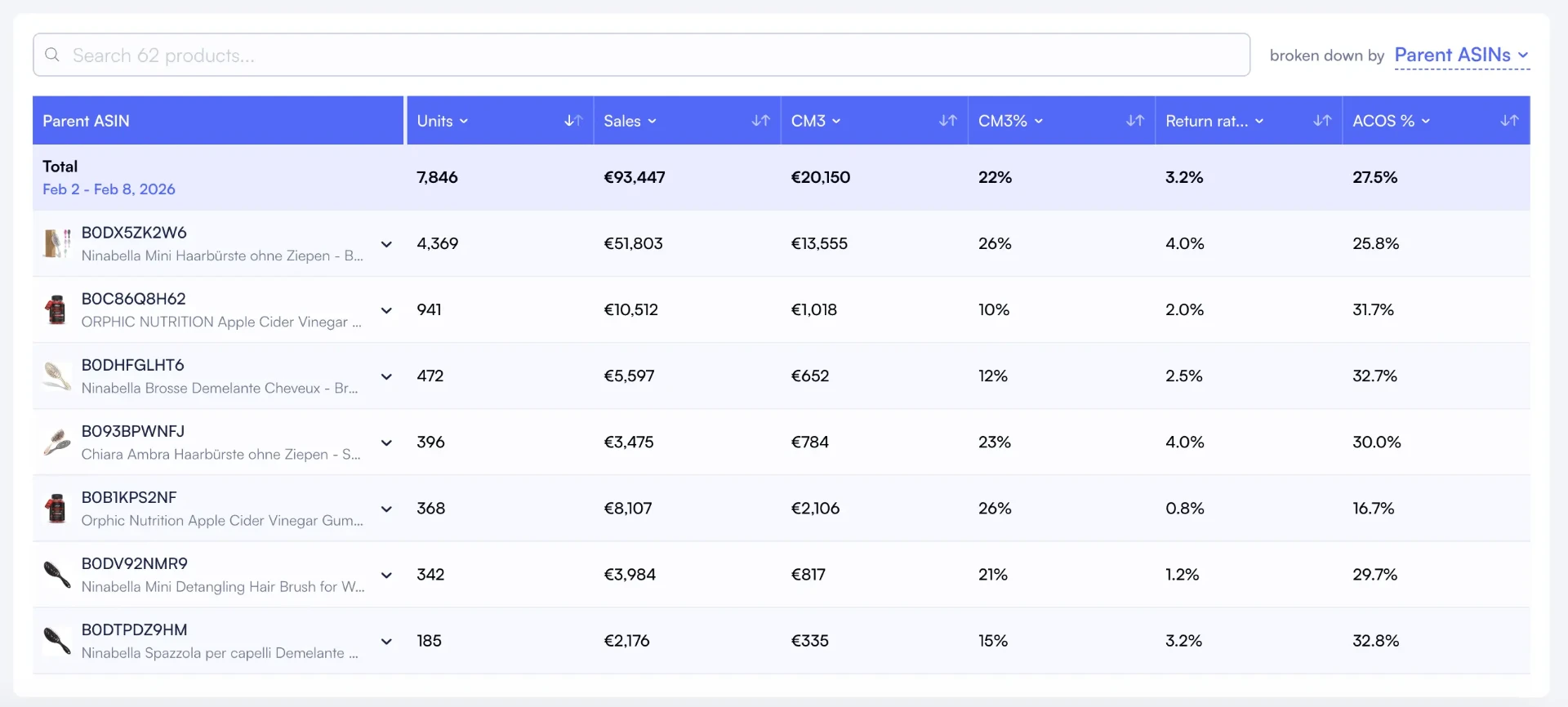This screenshot has width=1568, height=707.
Task: Click the search magnifier icon
Action: 52,55
